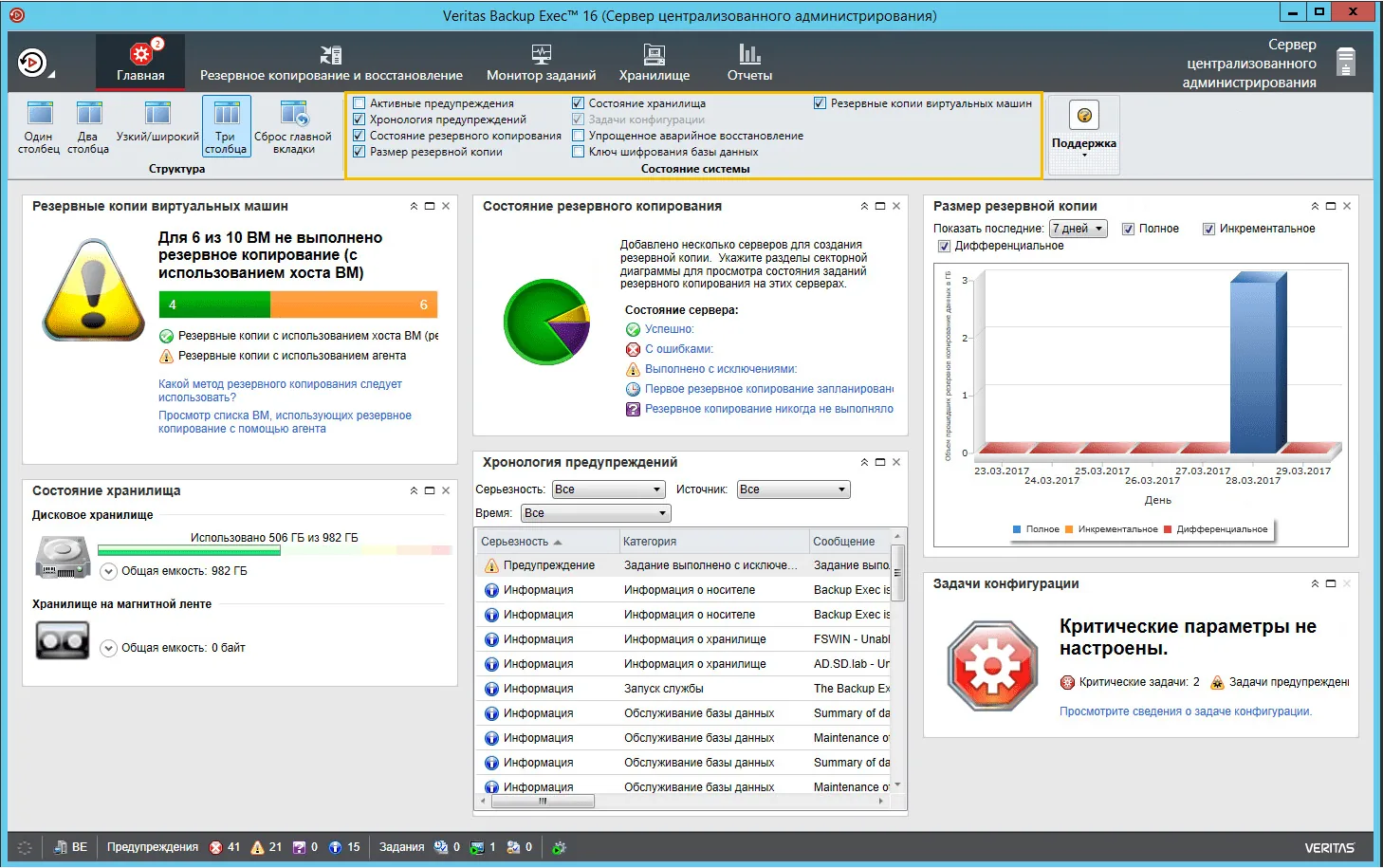The height and width of the screenshot is (868, 1383).
Task: Check "Упрощенное аварийное восстановление"
Action: pyautogui.click(x=579, y=135)
